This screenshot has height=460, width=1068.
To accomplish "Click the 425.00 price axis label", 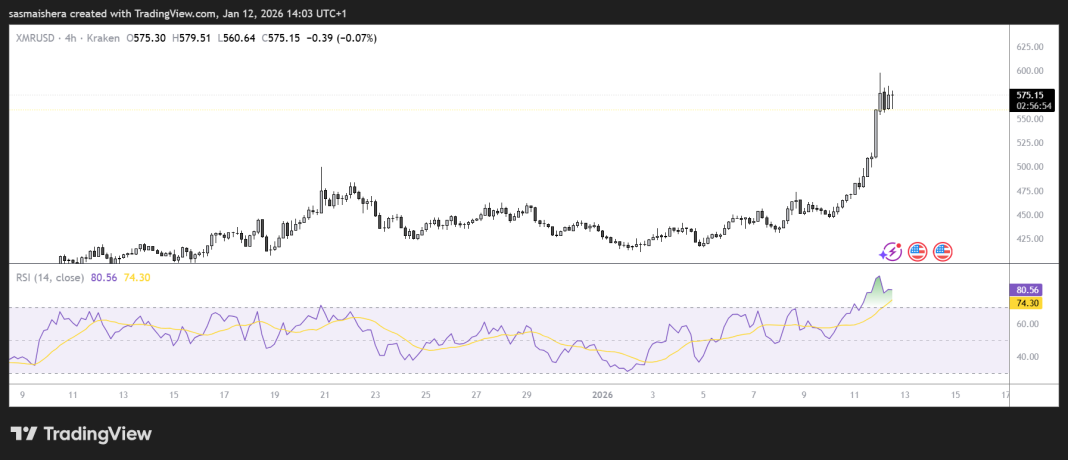I will 1029,239.
